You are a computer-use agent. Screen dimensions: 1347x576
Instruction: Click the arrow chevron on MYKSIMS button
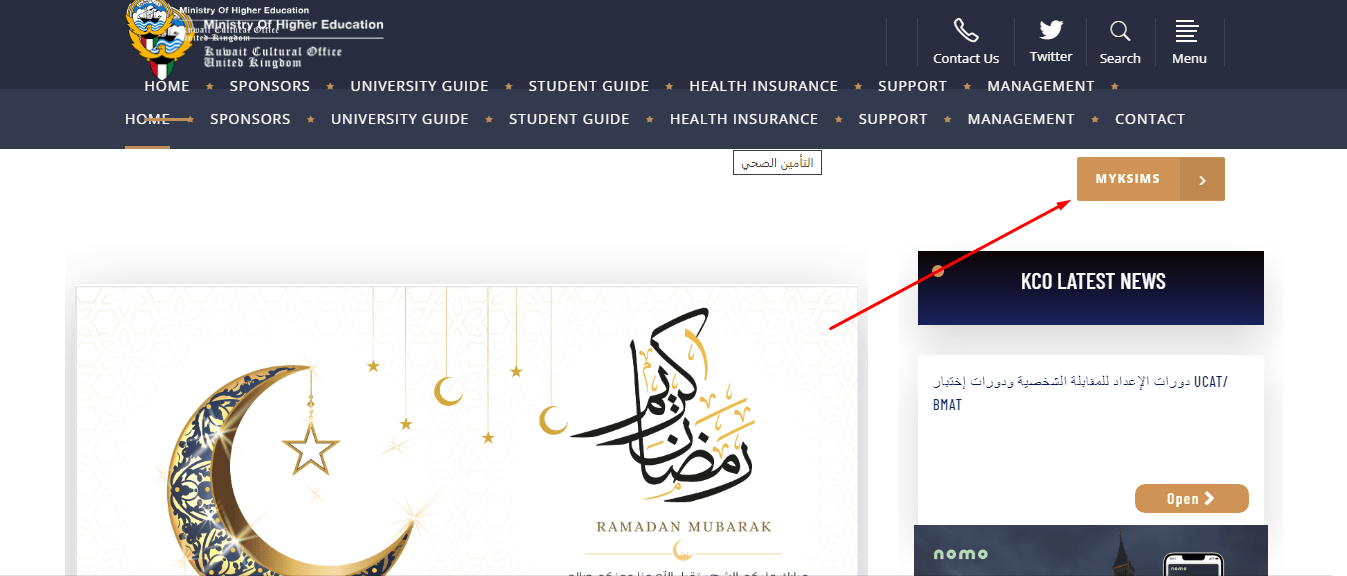[1203, 180]
